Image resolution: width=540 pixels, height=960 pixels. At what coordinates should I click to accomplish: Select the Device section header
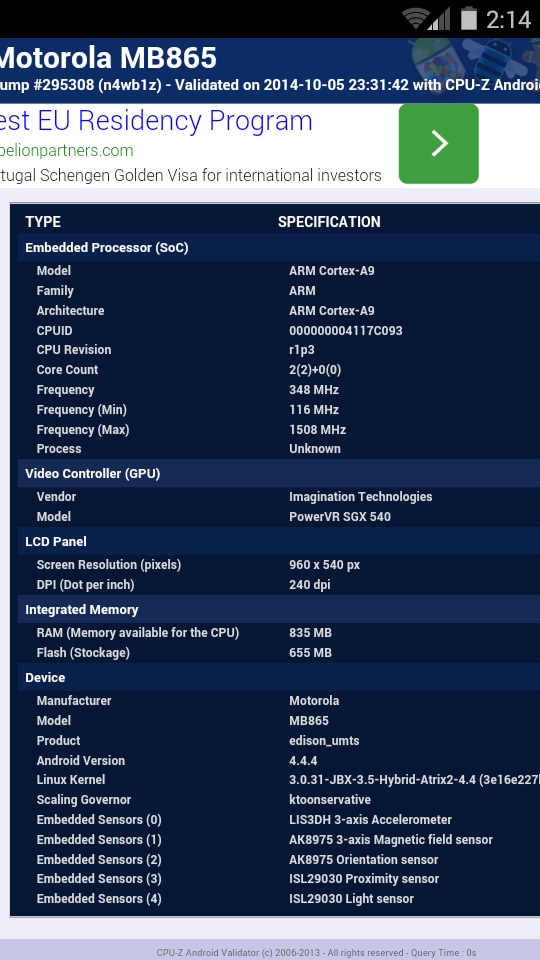[x=279, y=677]
